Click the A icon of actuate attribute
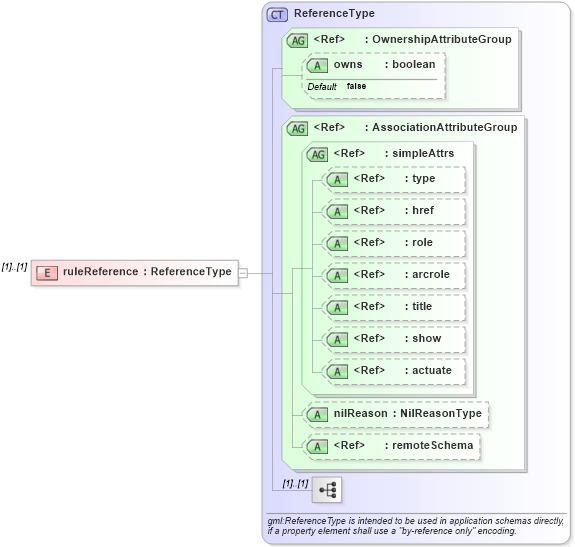The height and width of the screenshot is (547, 575). [x=337, y=372]
